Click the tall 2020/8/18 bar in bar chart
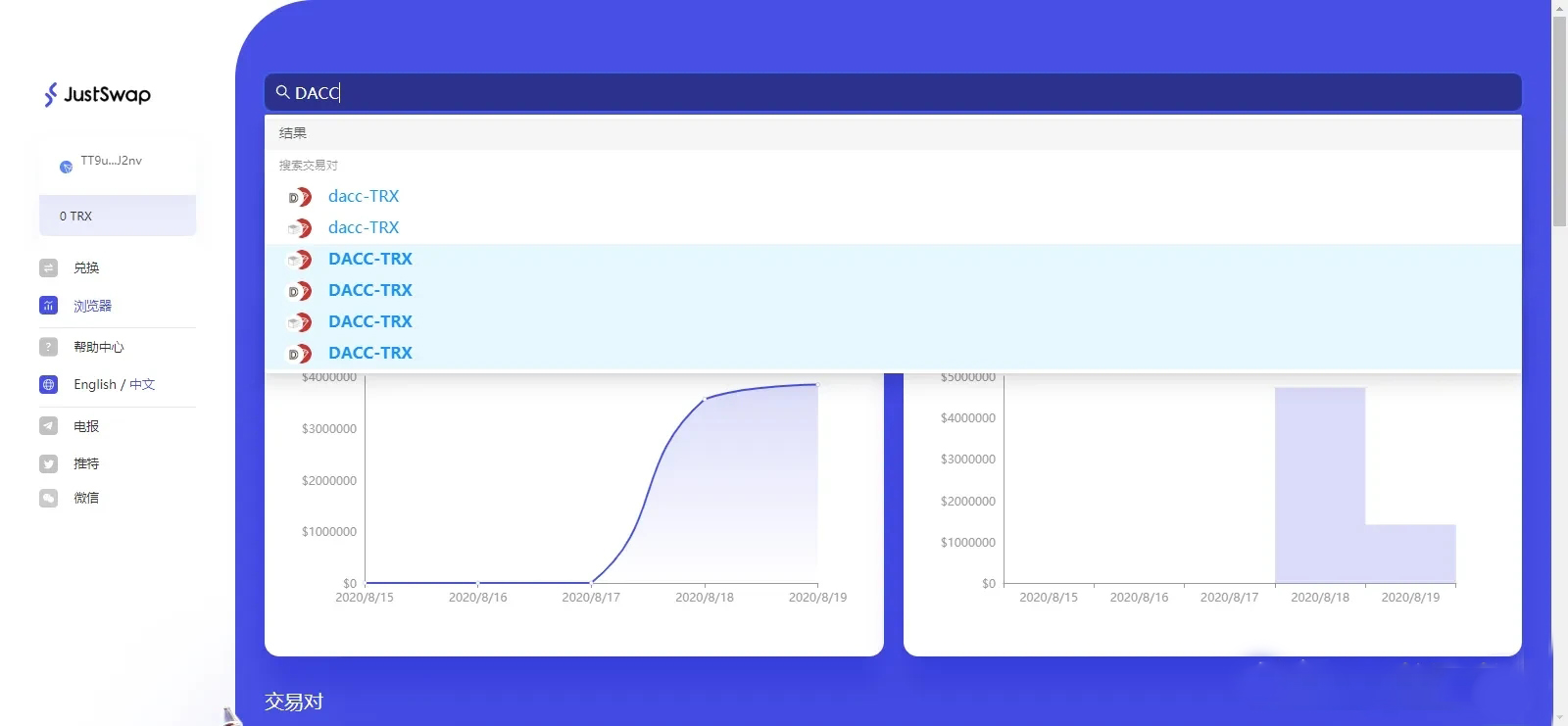 click(1320, 485)
